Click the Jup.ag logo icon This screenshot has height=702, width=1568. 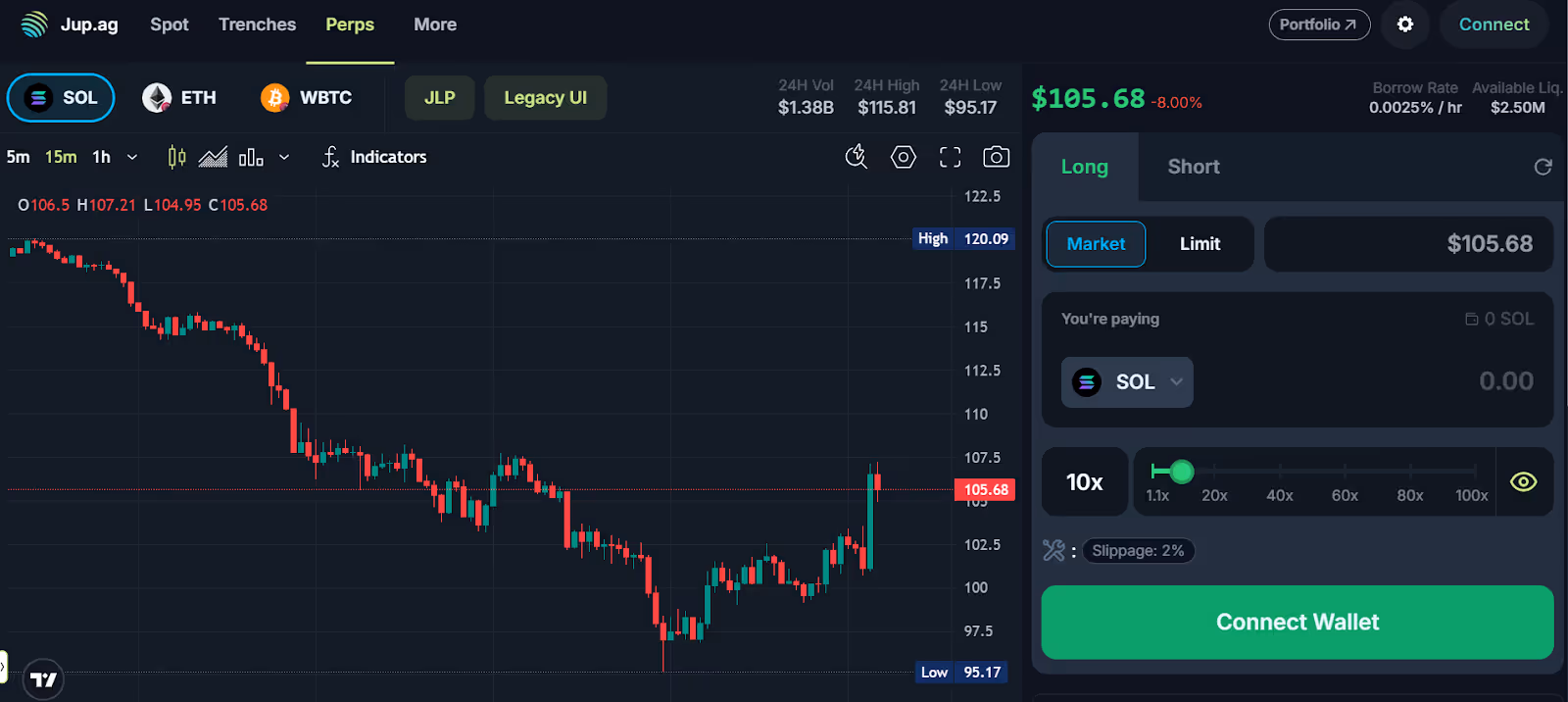(34, 25)
